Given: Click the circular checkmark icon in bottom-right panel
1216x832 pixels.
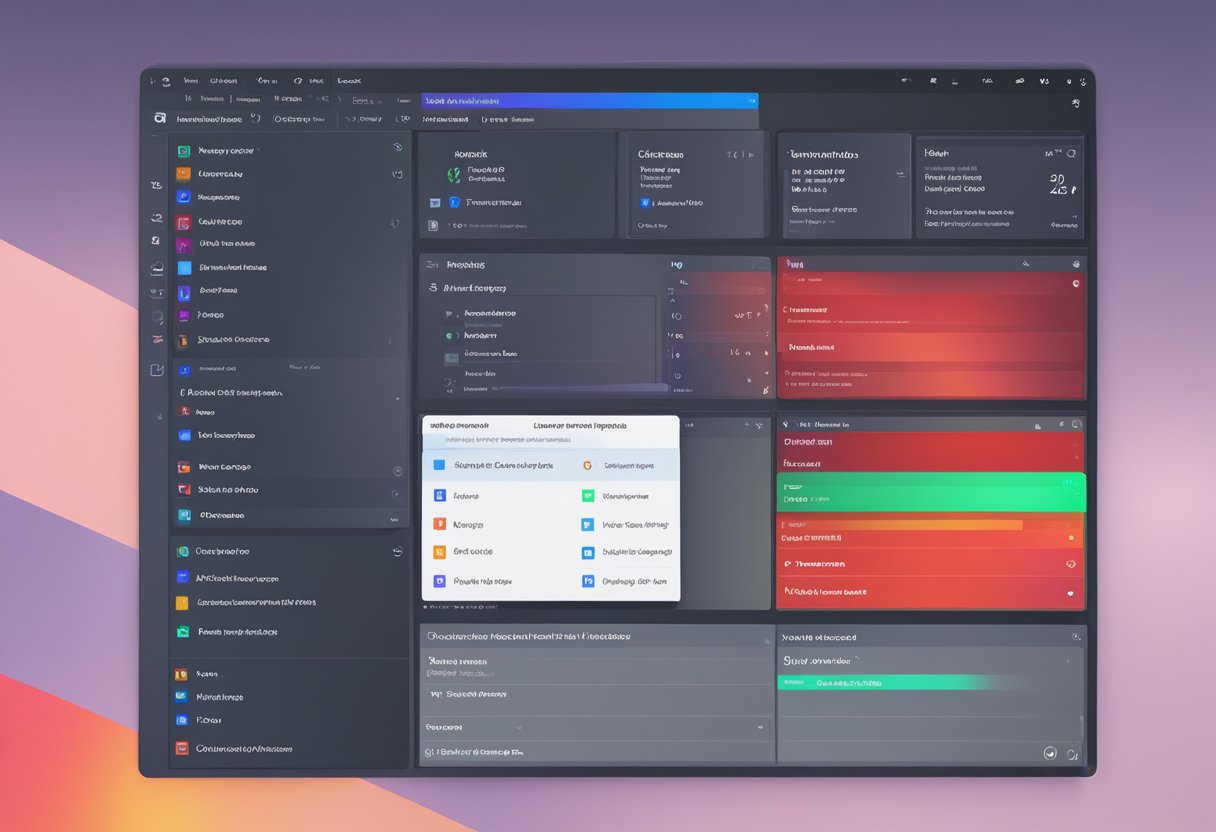Looking at the screenshot, I should click(x=1050, y=753).
